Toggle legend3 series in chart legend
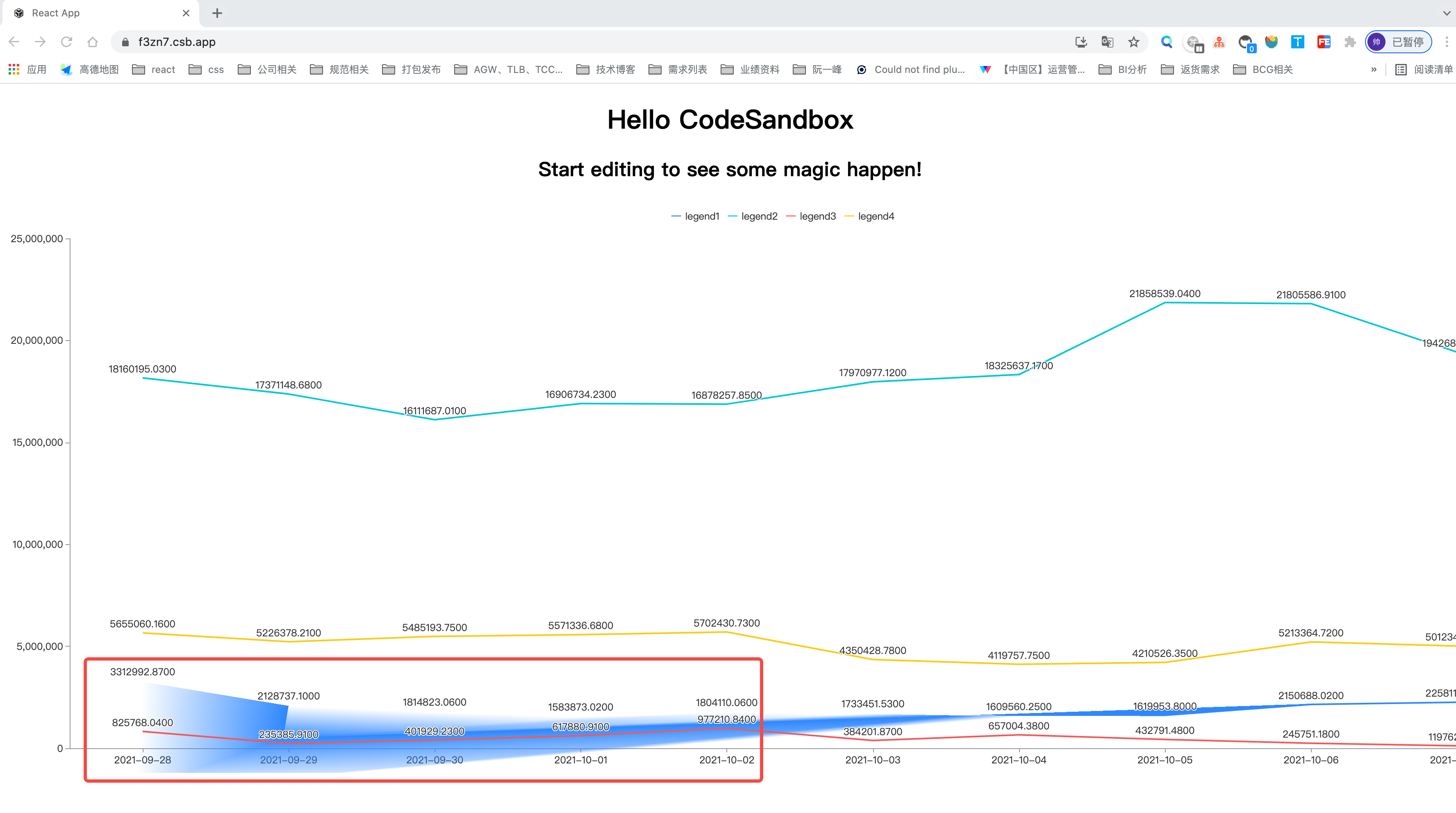 coord(811,216)
